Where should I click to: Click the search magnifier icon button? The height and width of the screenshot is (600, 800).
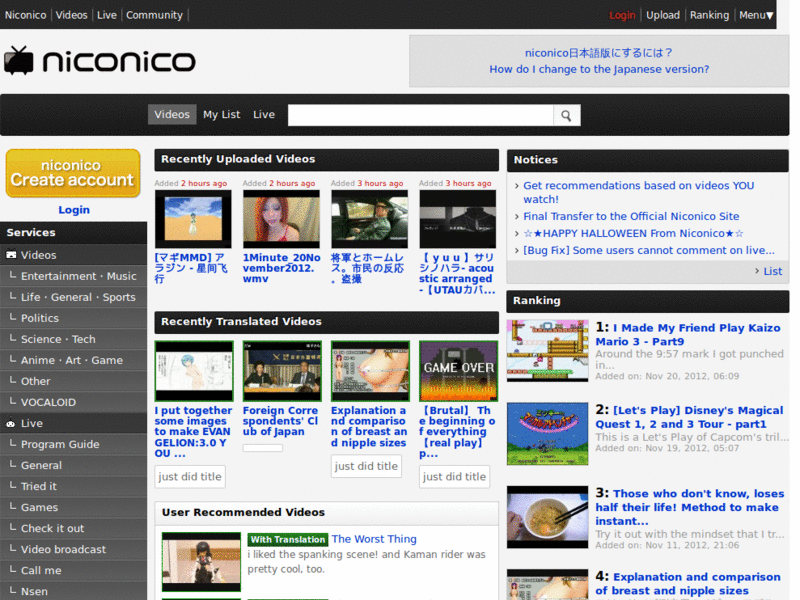pos(566,115)
